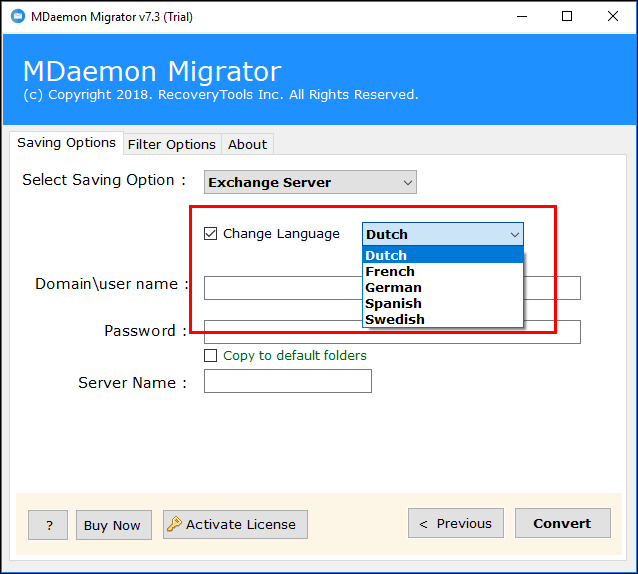Viewport: 638px width, 574px height.
Task: Collapse the Dutch language dropdown arrow
Action: [514, 234]
